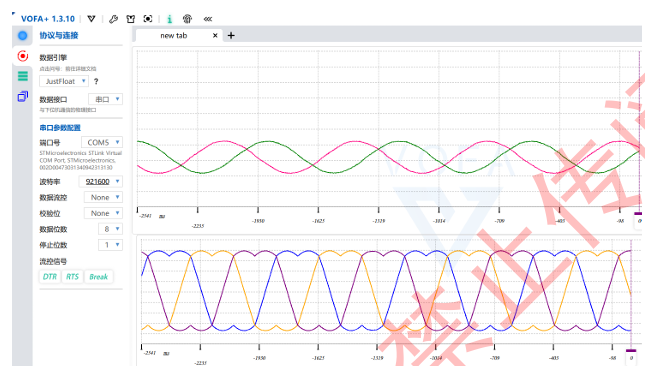Image resolution: width=645 pixels, height=366 pixels.
Task: Open the green list sidebar icon
Action: [x=23, y=76]
